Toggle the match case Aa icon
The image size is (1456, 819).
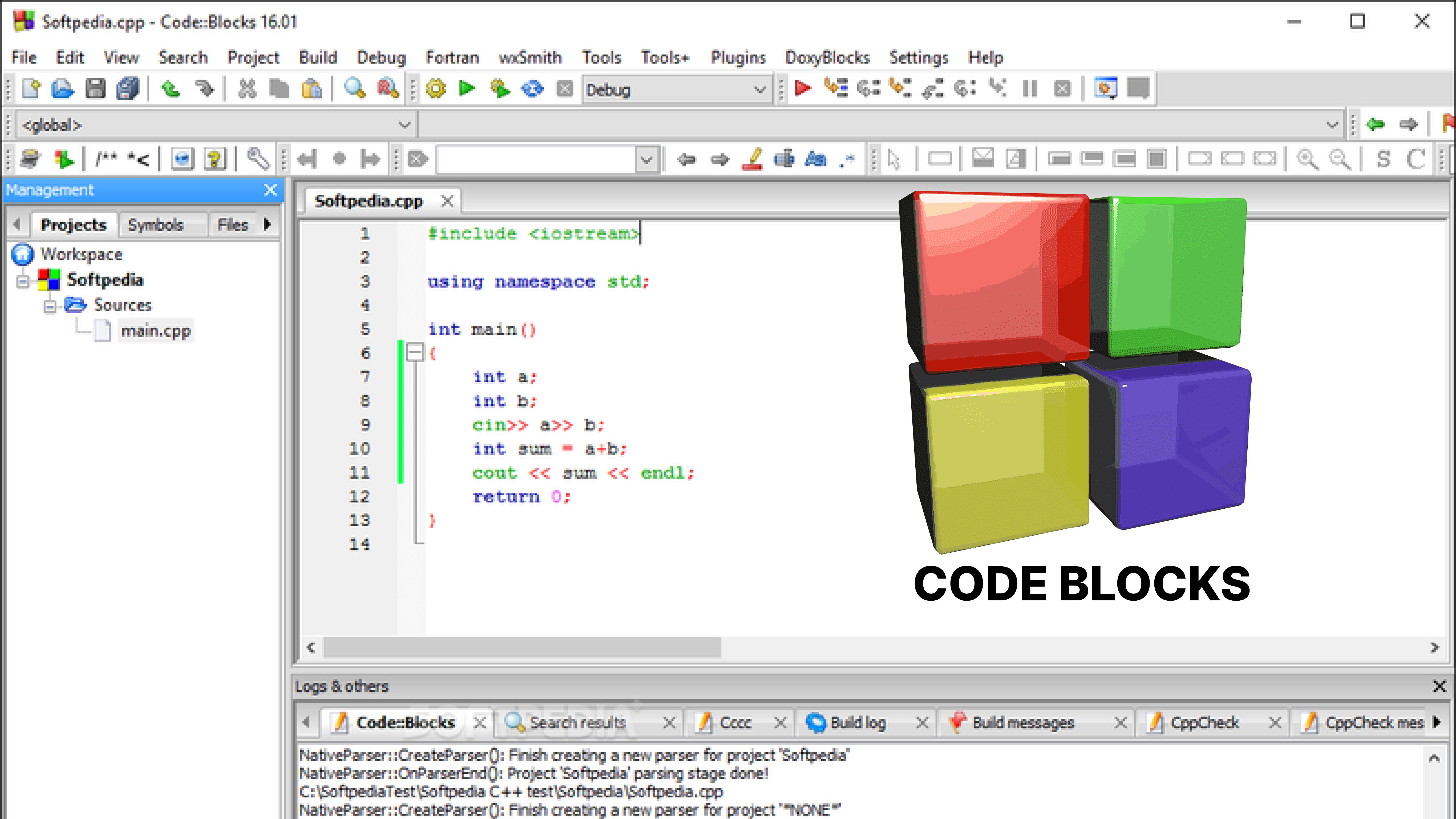tap(816, 159)
